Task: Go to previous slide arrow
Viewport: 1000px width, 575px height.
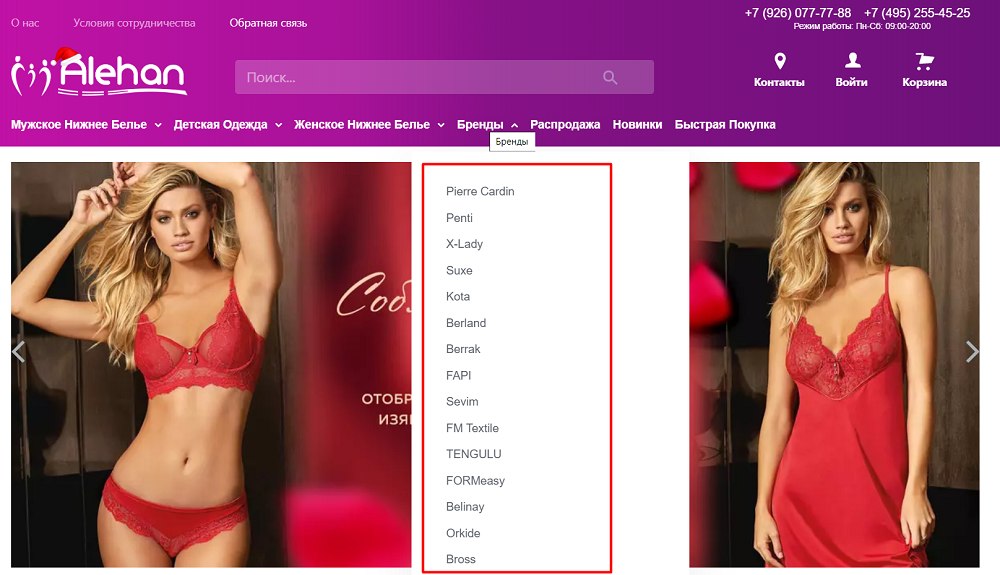Action: pyautogui.click(x=18, y=351)
